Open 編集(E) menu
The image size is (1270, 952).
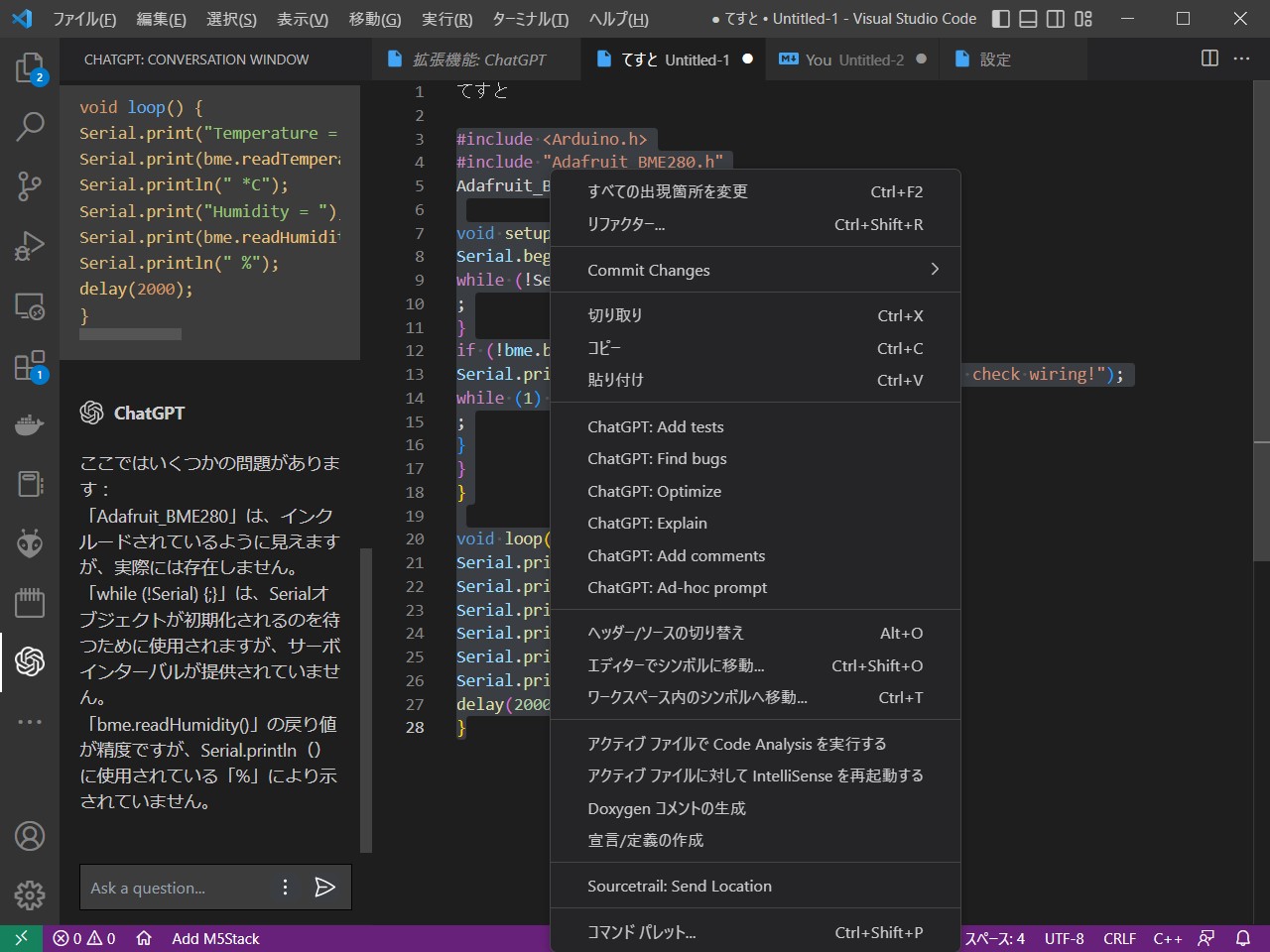[x=161, y=19]
